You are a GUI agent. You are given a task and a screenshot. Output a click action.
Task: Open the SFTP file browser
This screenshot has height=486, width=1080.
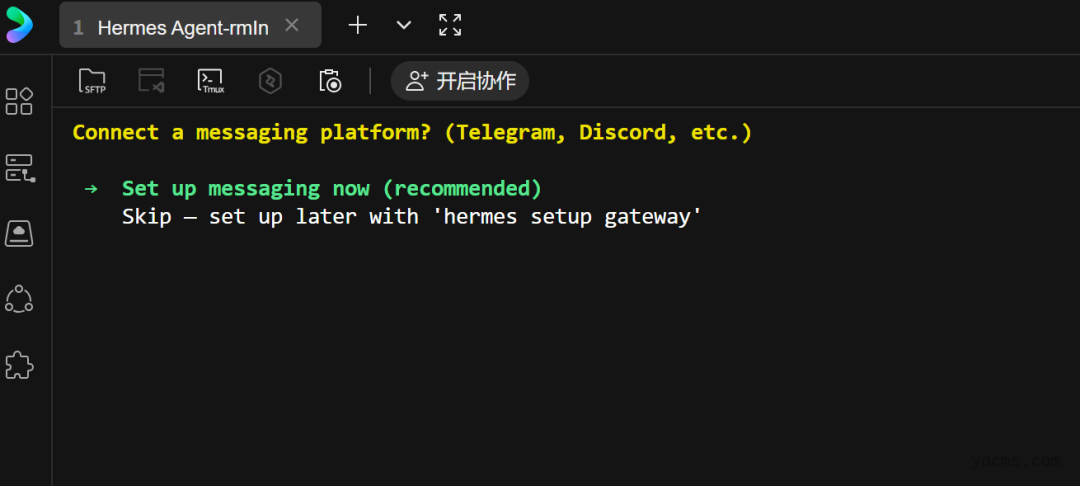click(92, 81)
